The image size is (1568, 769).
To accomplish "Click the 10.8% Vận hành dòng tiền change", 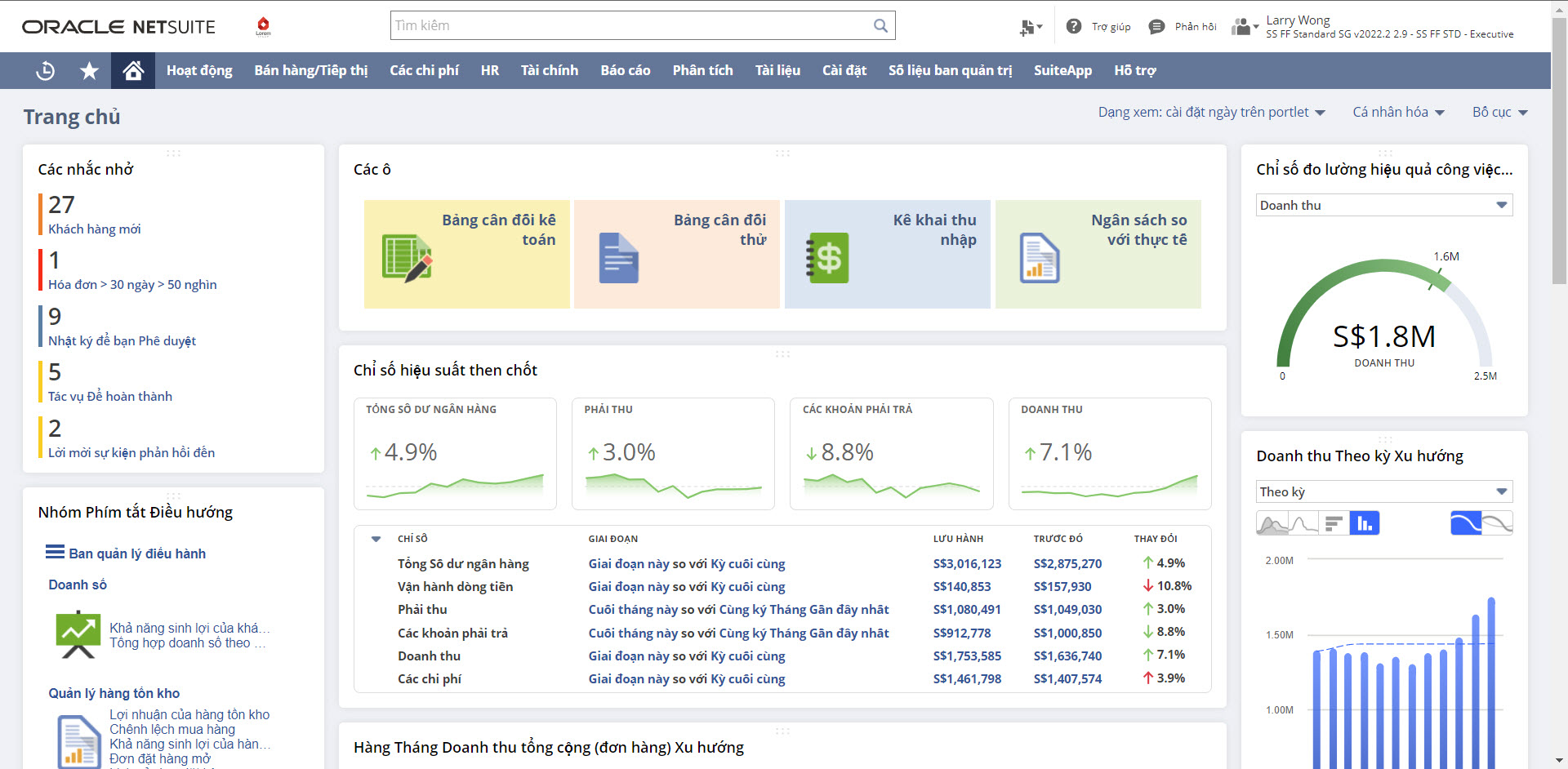I will click(1167, 586).
